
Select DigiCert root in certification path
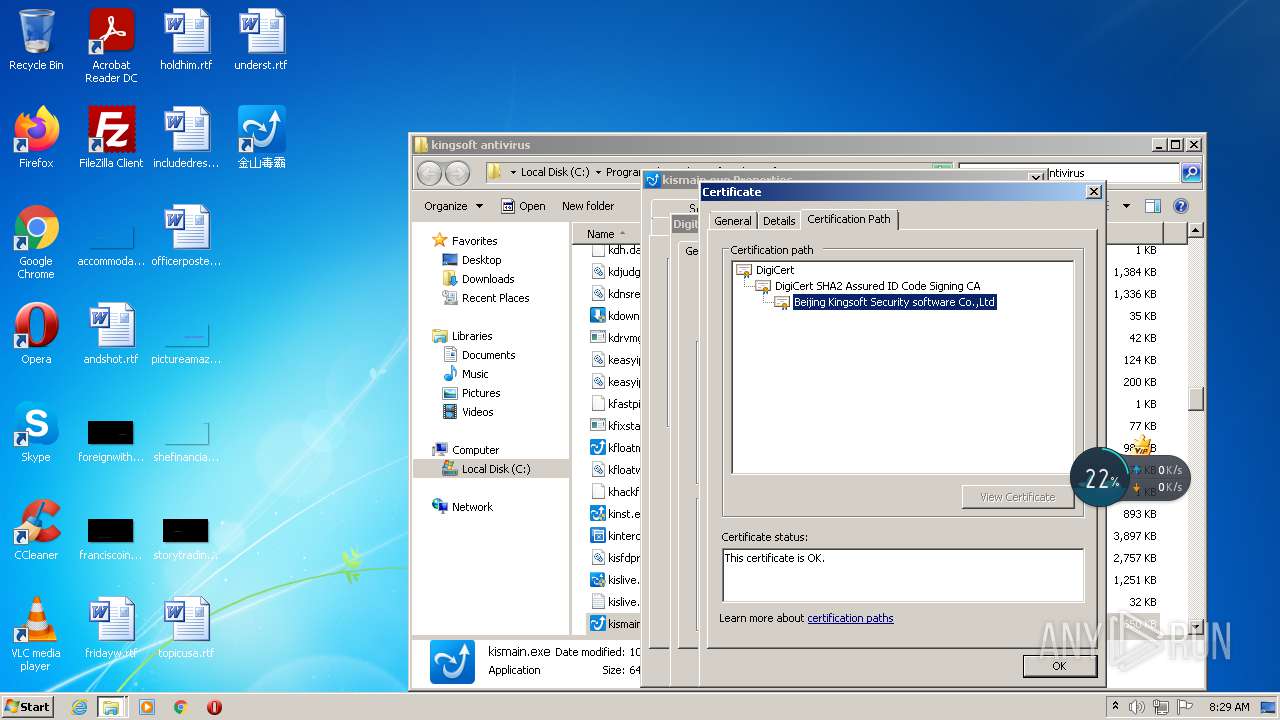775,270
